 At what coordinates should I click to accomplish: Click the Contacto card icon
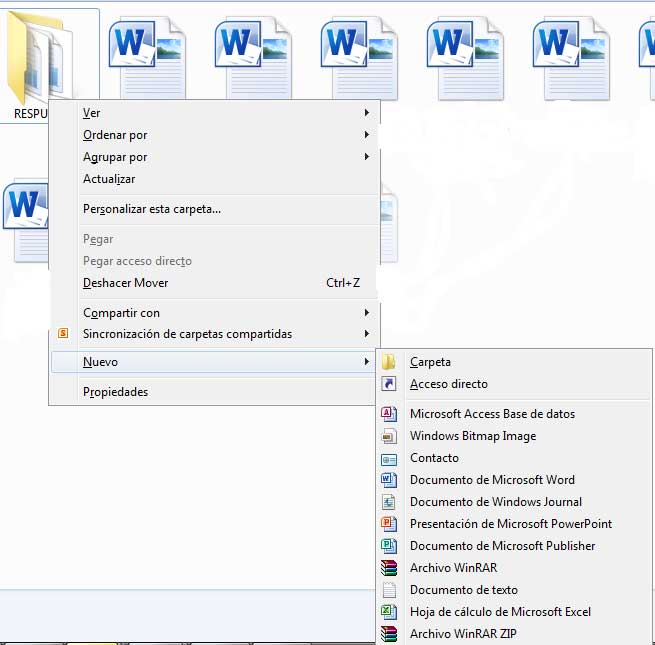pyautogui.click(x=388, y=460)
